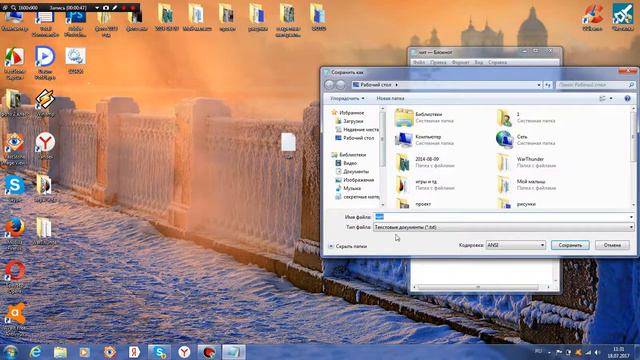Open Opera browser desktop shortcut

[x=14, y=277]
